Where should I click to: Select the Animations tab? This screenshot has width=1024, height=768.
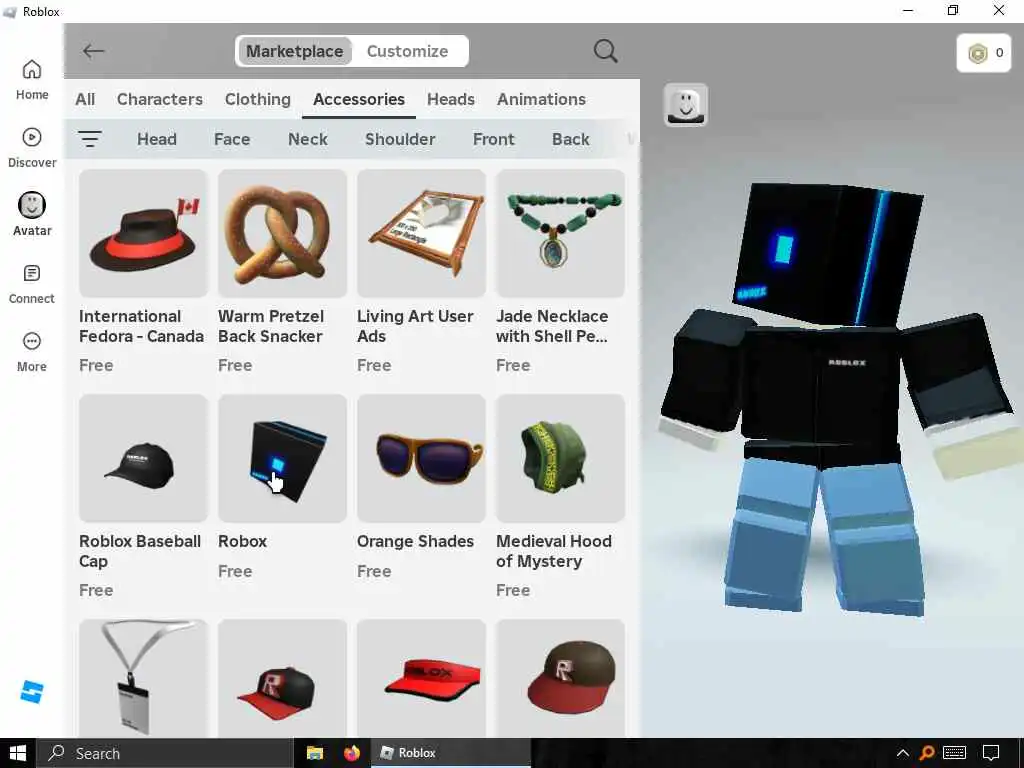tap(541, 99)
